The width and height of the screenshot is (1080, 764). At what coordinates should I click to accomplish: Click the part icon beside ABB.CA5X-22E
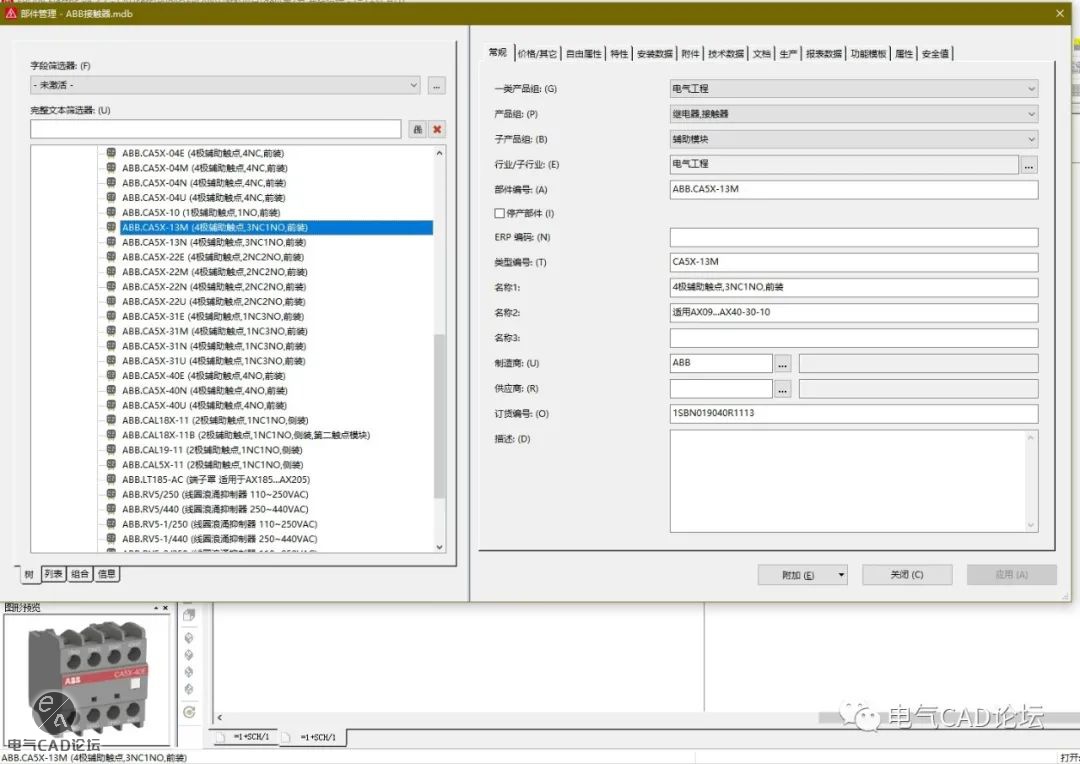coord(111,256)
